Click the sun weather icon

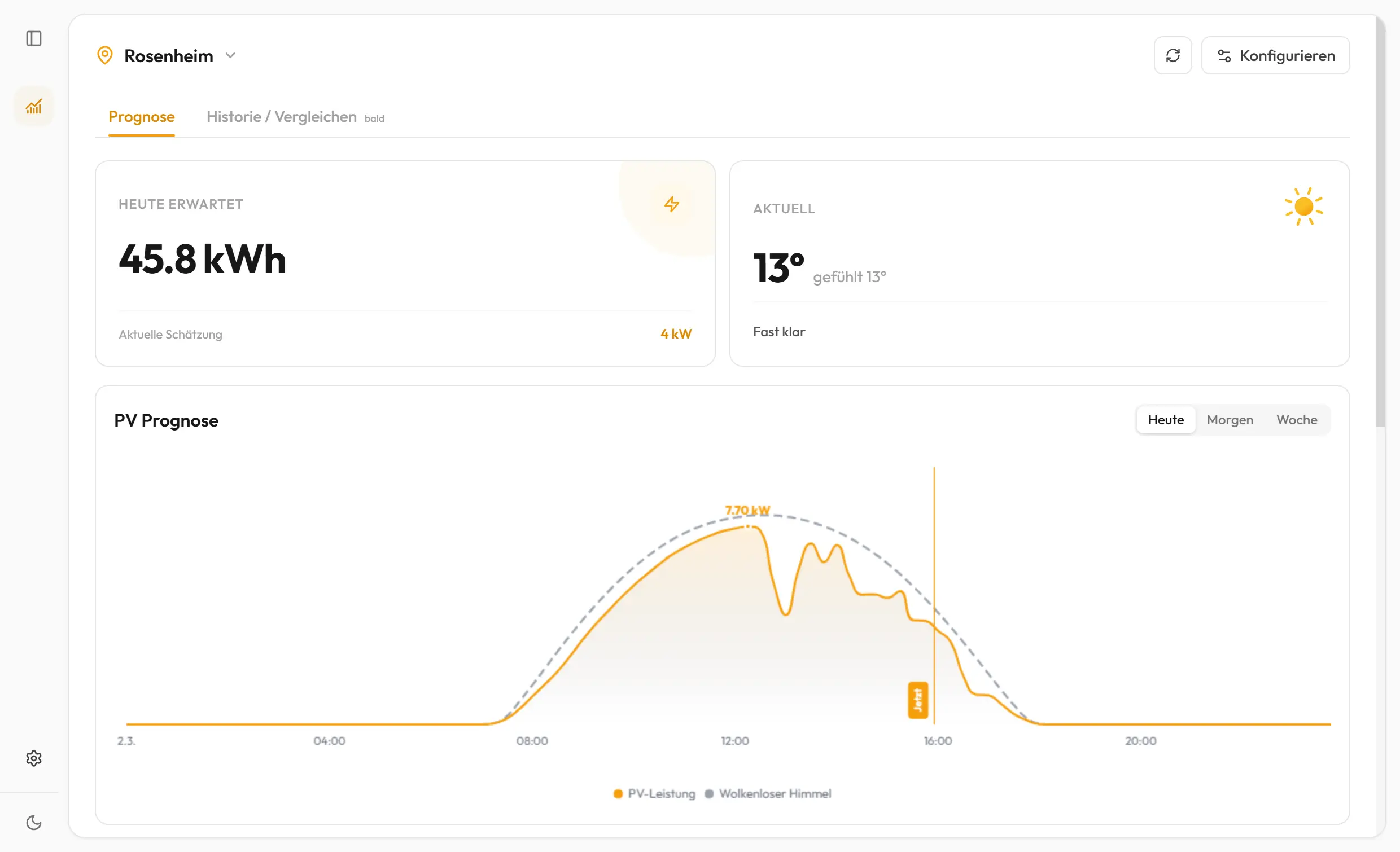coord(1303,207)
